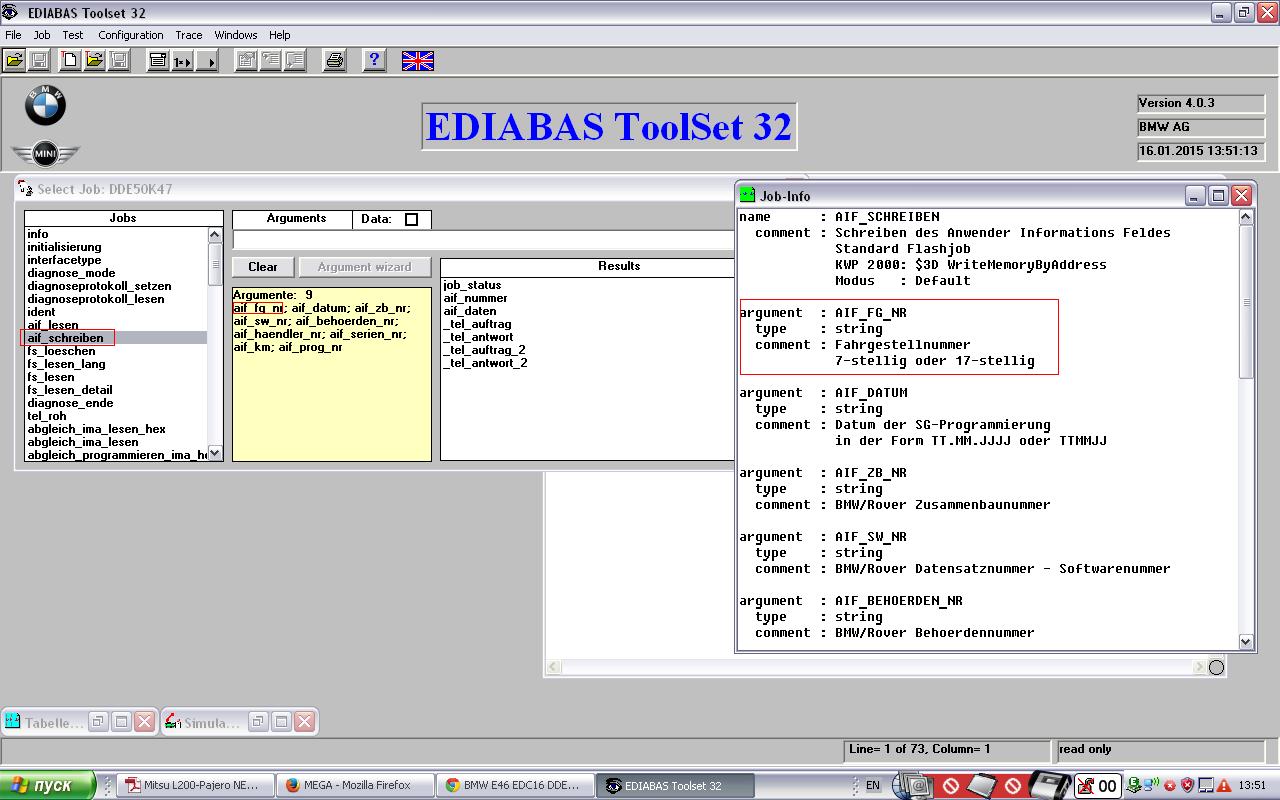Open the Help menu
Image resolution: width=1280 pixels, height=800 pixels.
[280, 35]
